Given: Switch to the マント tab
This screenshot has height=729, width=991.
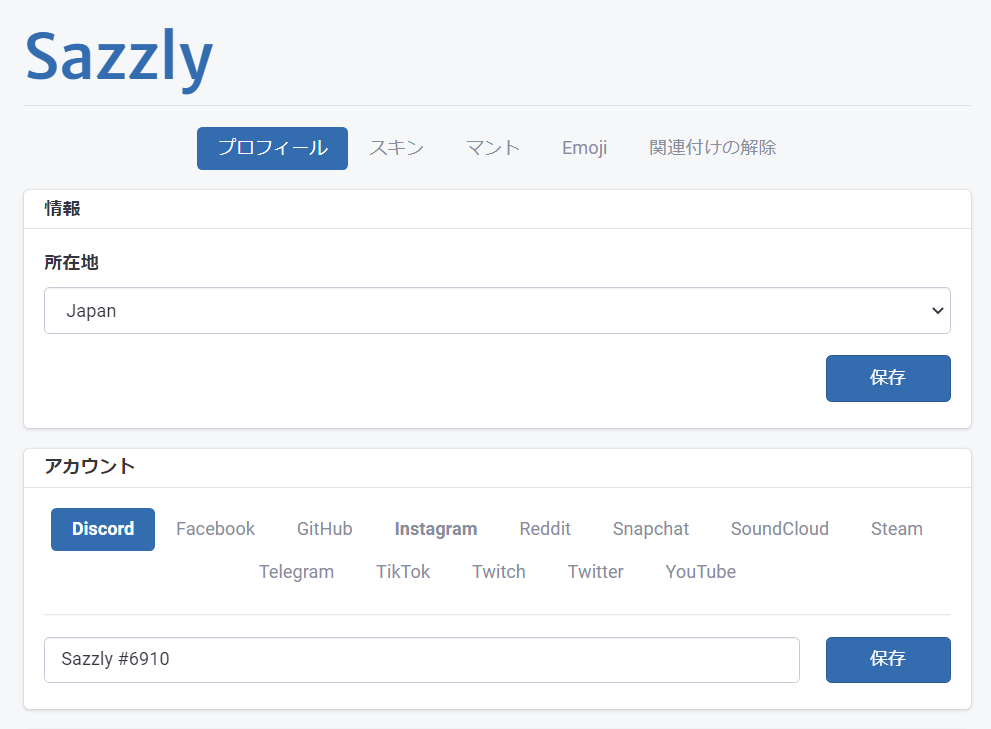Looking at the screenshot, I should [x=493, y=148].
